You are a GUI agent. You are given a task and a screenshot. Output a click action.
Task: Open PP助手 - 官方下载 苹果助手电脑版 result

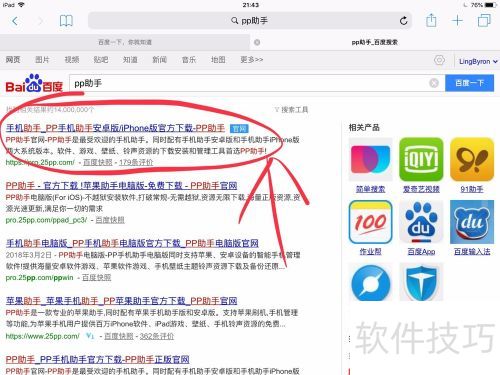(x=121, y=186)
